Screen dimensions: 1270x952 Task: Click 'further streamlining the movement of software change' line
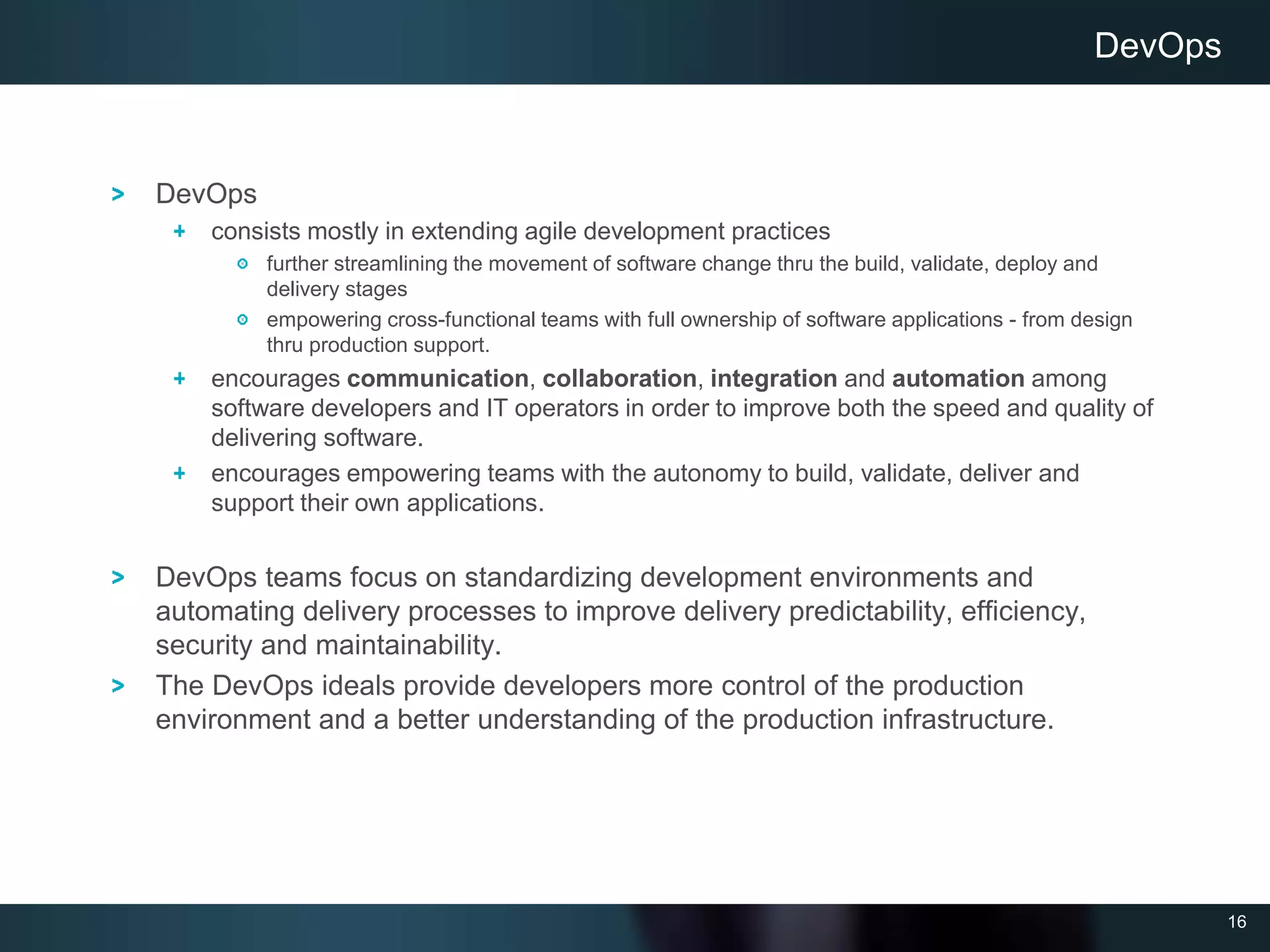click(682, 264)
